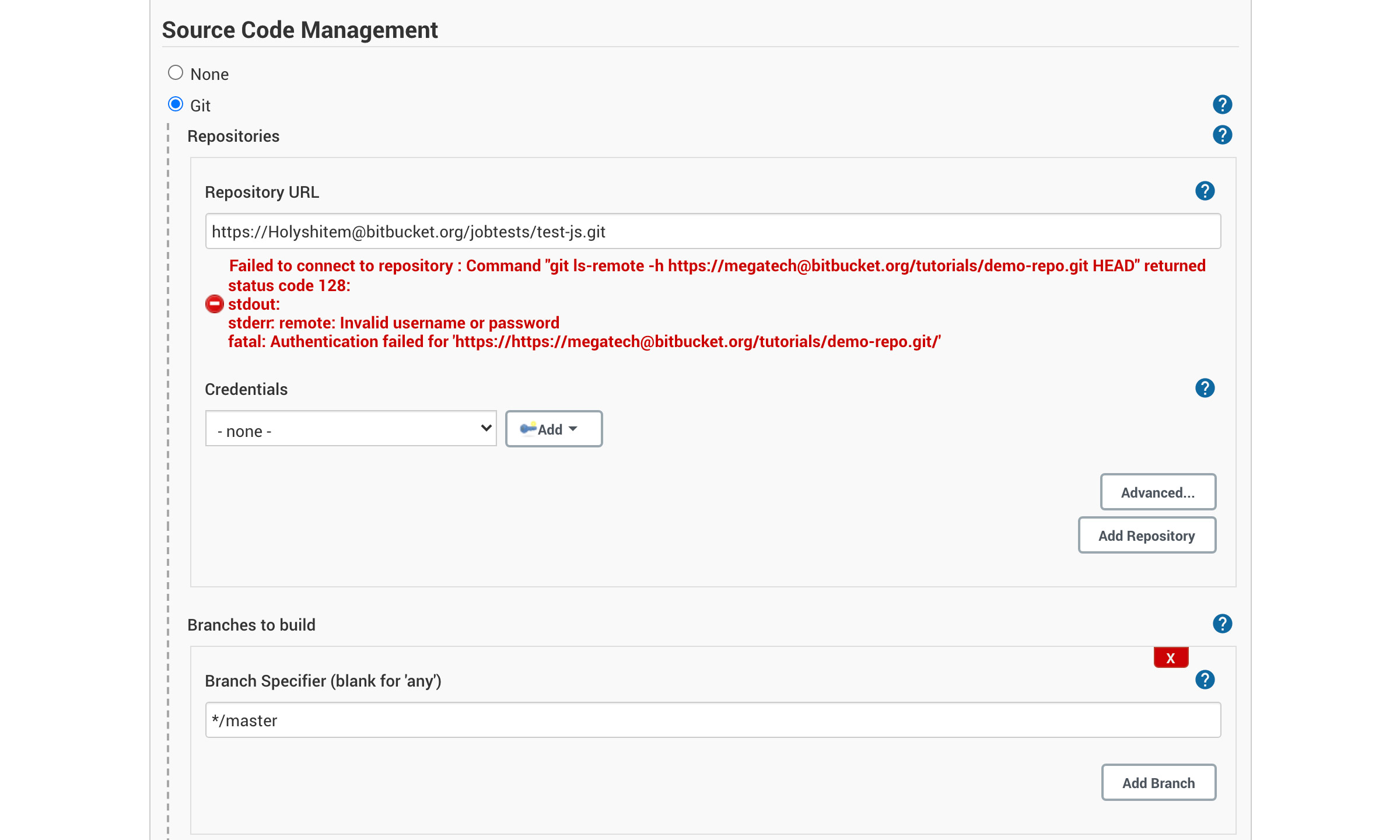Click the None option label
Viewport: 1400px width, 840px height.
(209, 75)
